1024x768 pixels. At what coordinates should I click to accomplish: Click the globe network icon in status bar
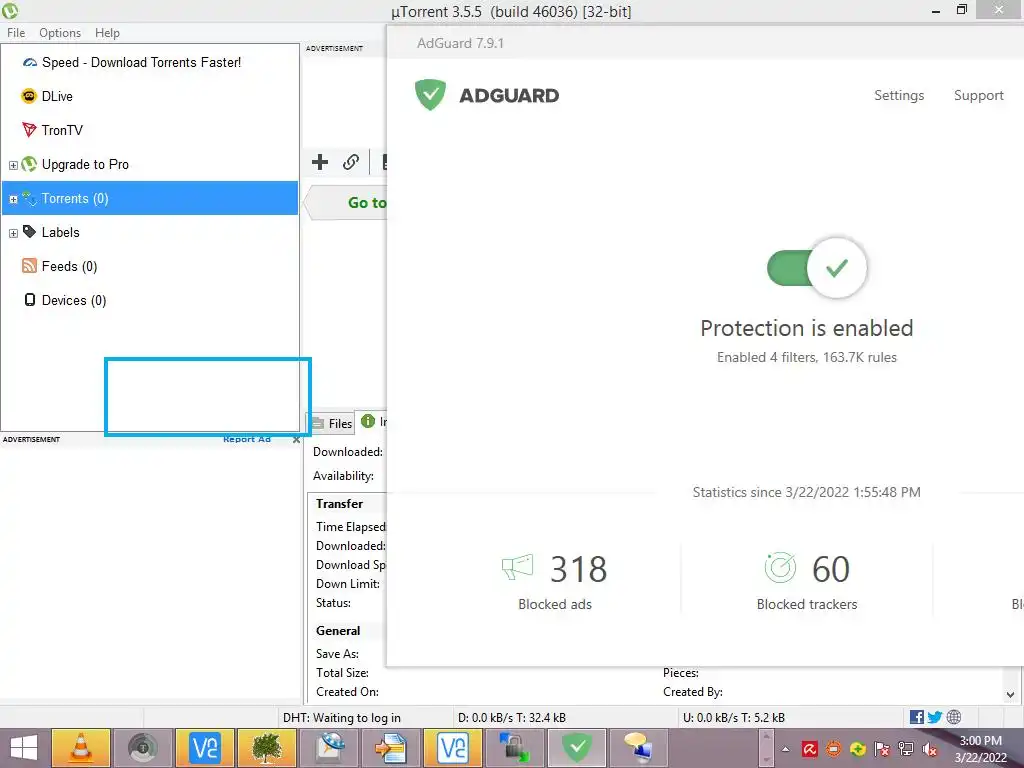(953, 717)
